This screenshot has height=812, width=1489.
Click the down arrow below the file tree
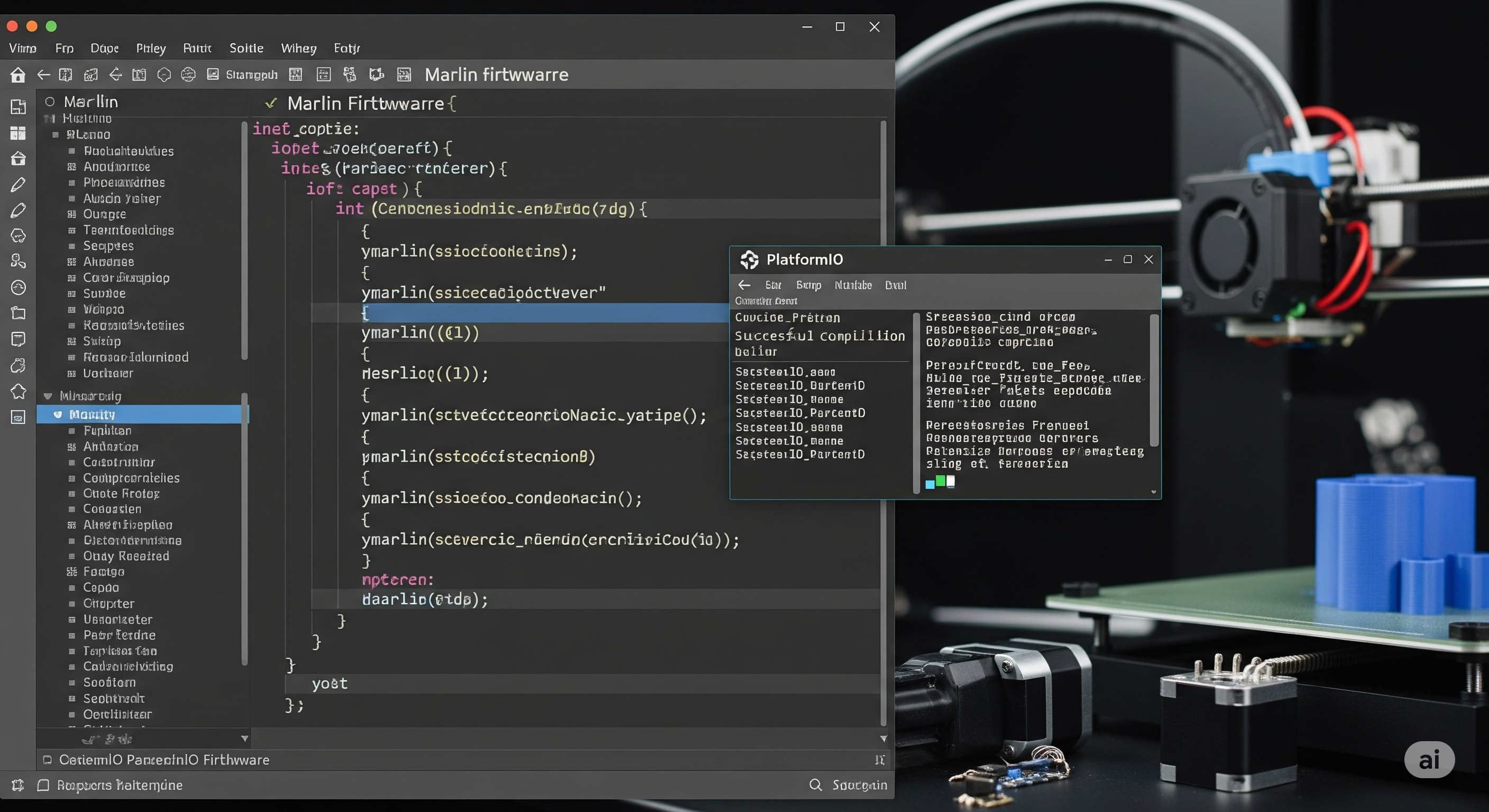tap(244, 739)
